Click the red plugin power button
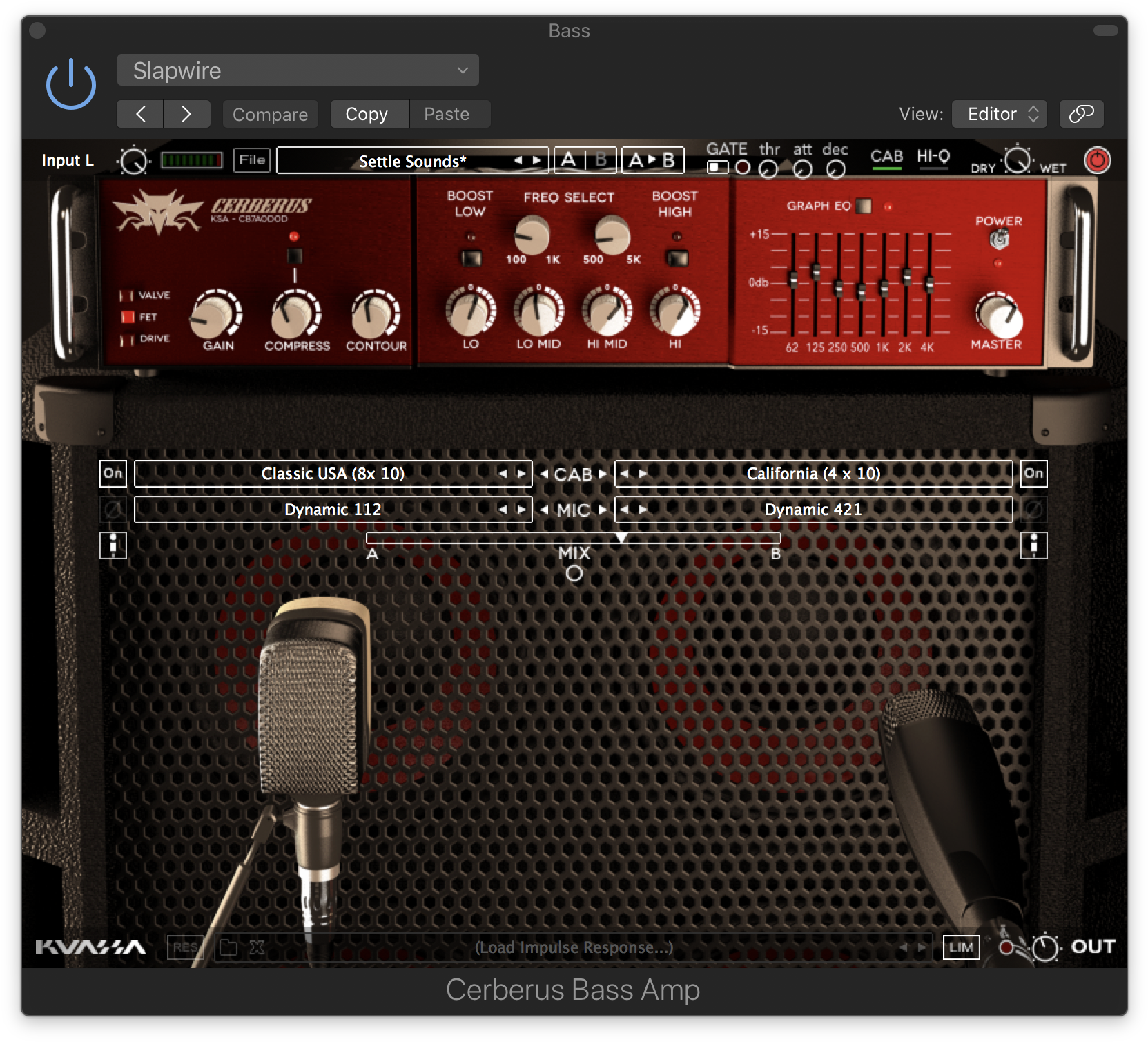This screenshot has height=1042, width=1148. pyautogui.click(x=1097, y=160)
